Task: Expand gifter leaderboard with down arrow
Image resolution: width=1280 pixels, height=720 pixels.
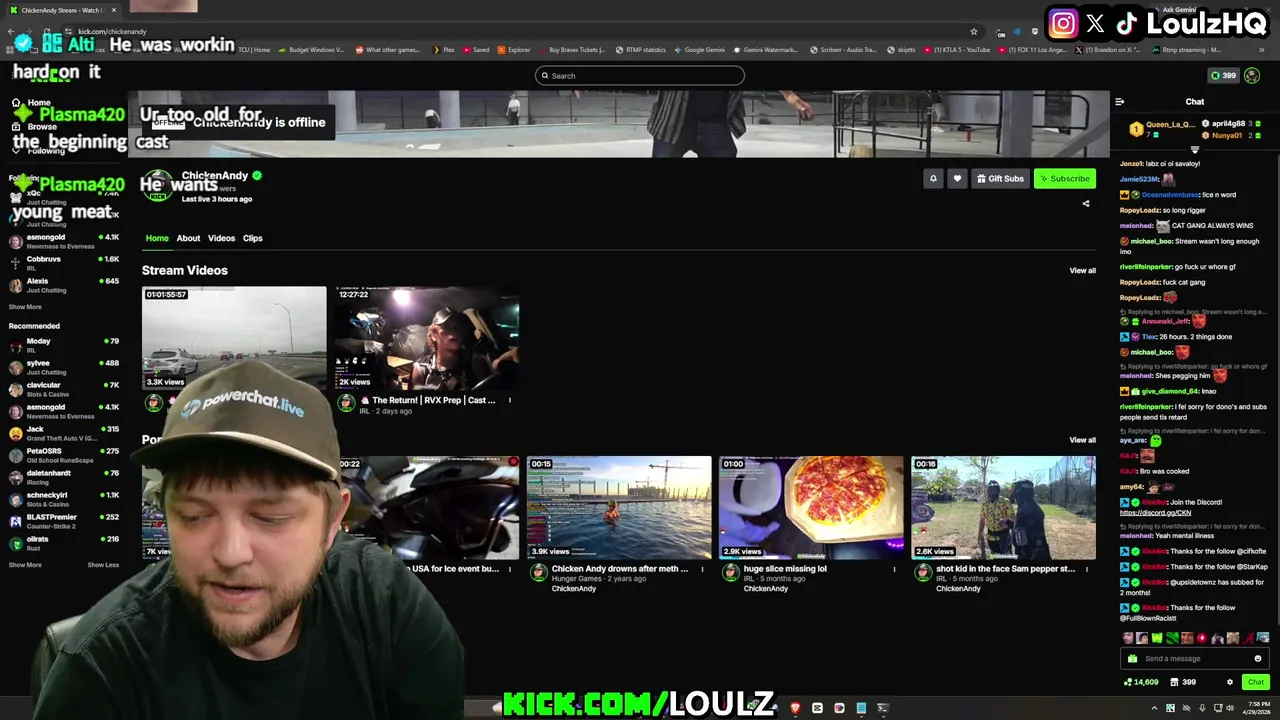Action: pyautogui.click(x=1194, y=150)
